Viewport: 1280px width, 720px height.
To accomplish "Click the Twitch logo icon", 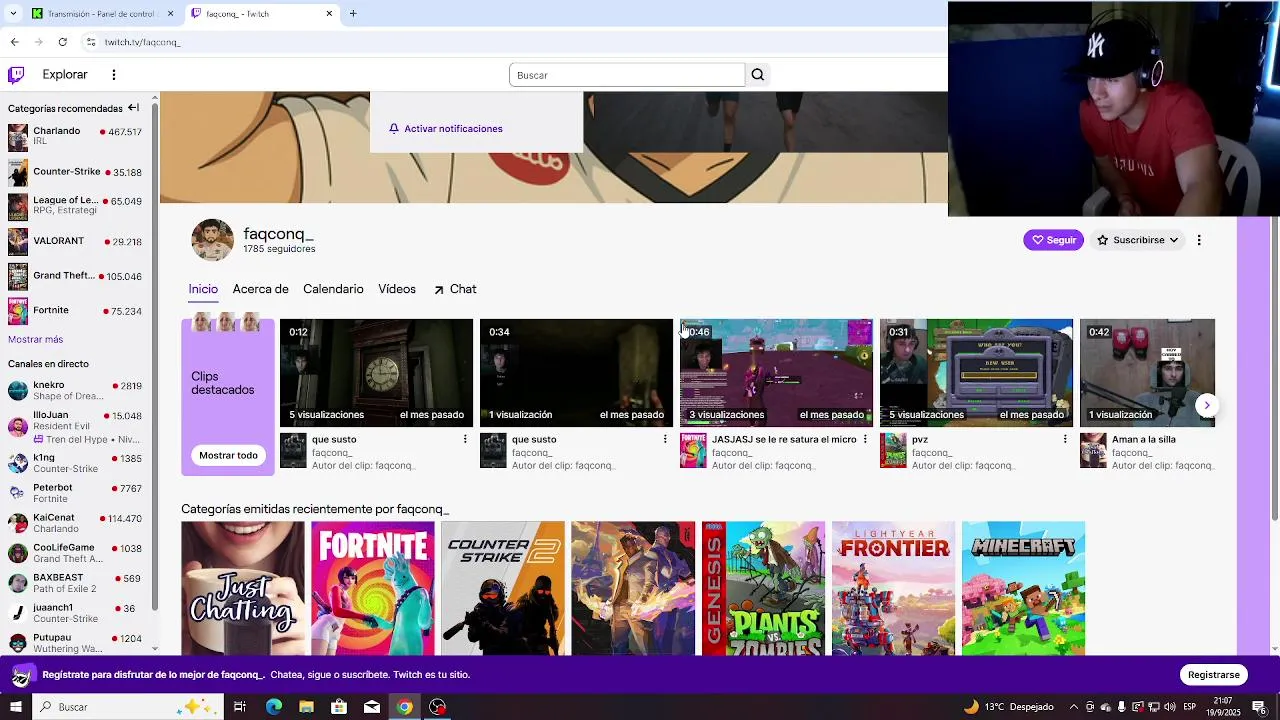I will [x=16, y=74].
